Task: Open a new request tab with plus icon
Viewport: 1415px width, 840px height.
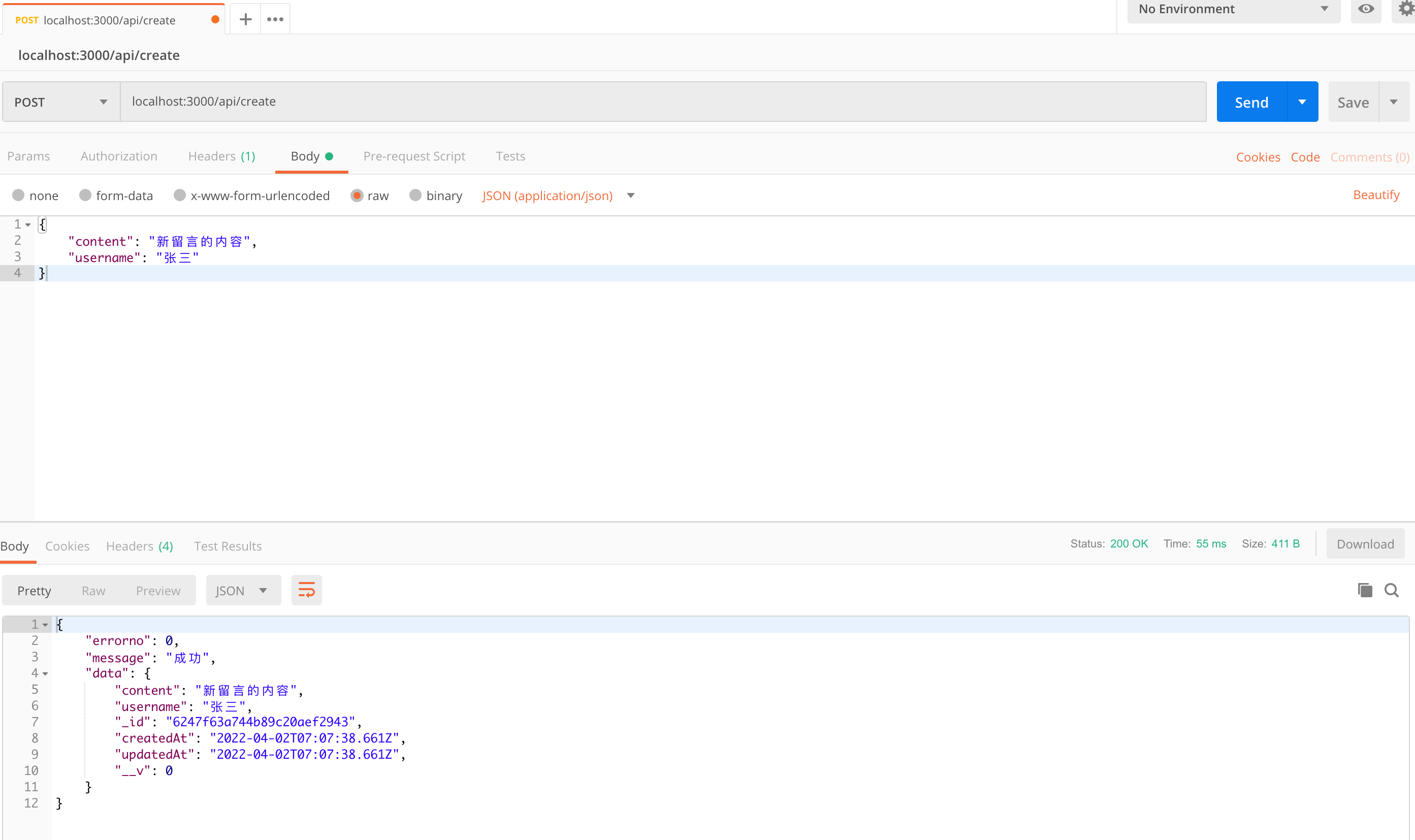Action: pyautogui.click(x=245, y=19)
